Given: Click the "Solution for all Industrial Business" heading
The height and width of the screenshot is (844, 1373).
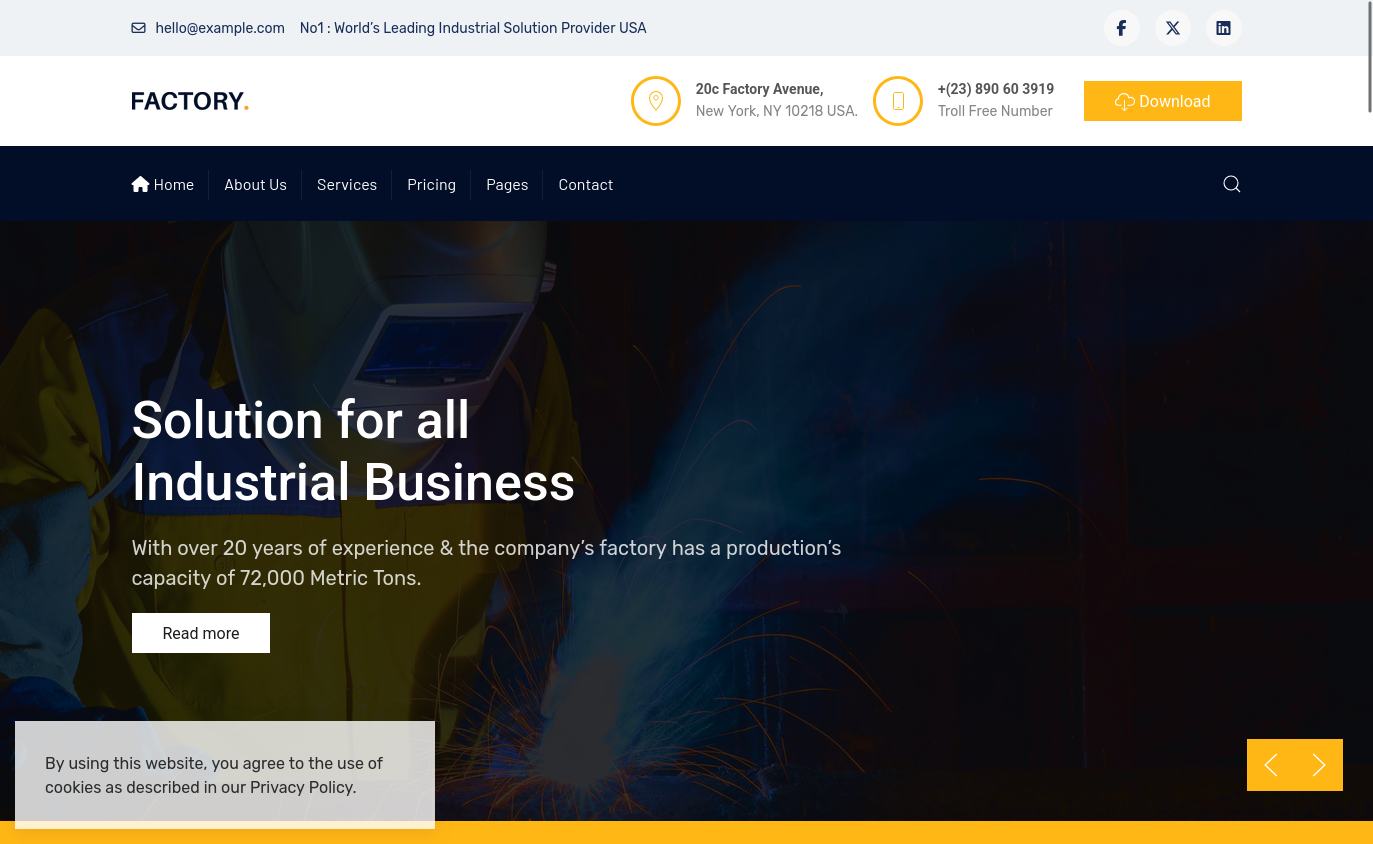Looking at the screenshot, I should [x=353, y=451].
